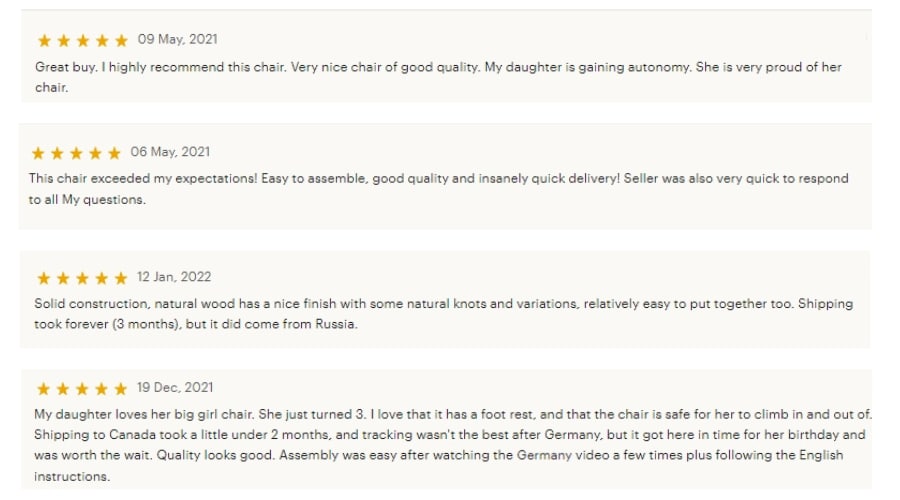This screenshot has width=900, height=500.
Task: Click third star of the 09 May, 2021 review
Action: 83,41
